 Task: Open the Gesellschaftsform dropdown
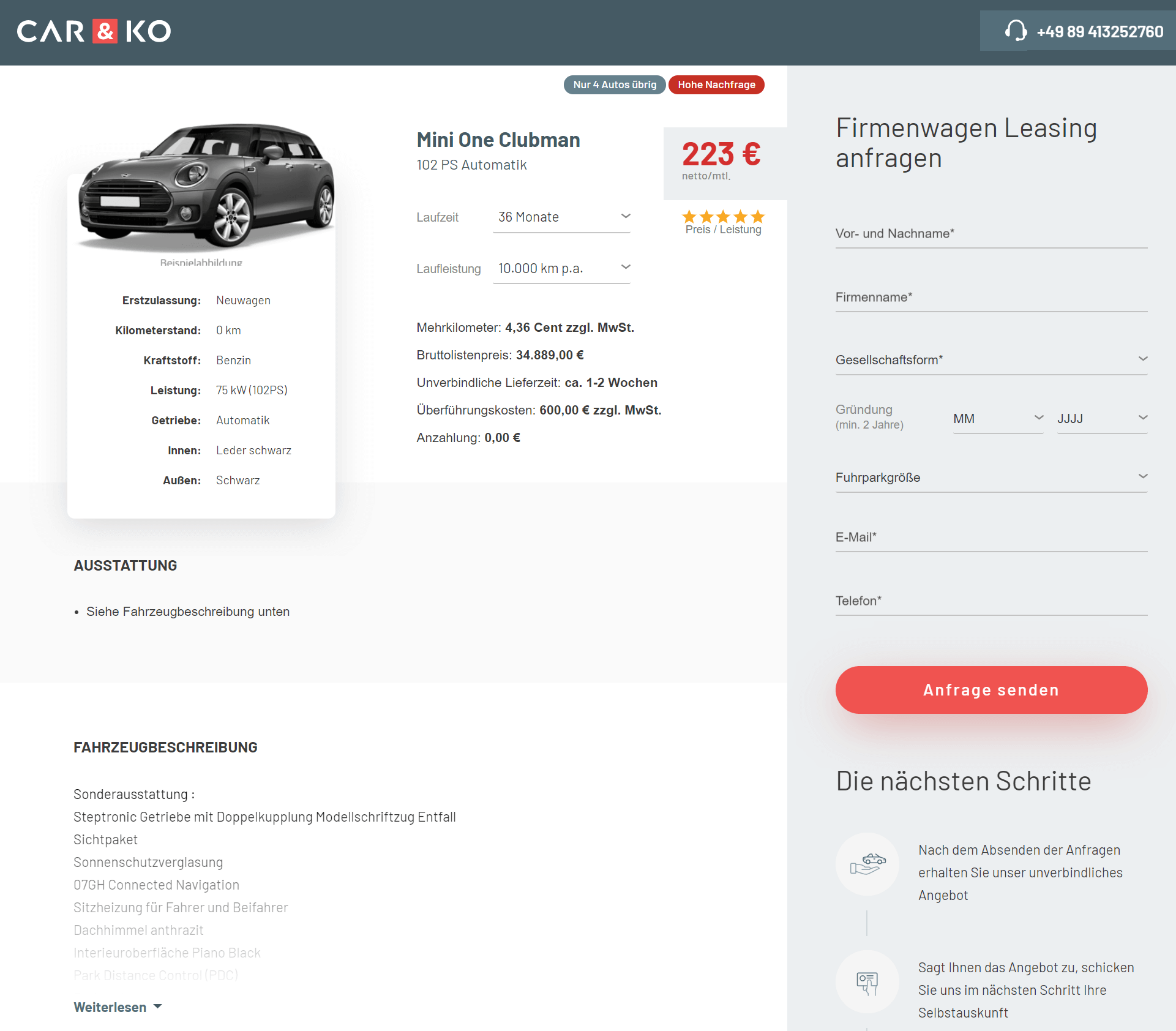[991, 360]
